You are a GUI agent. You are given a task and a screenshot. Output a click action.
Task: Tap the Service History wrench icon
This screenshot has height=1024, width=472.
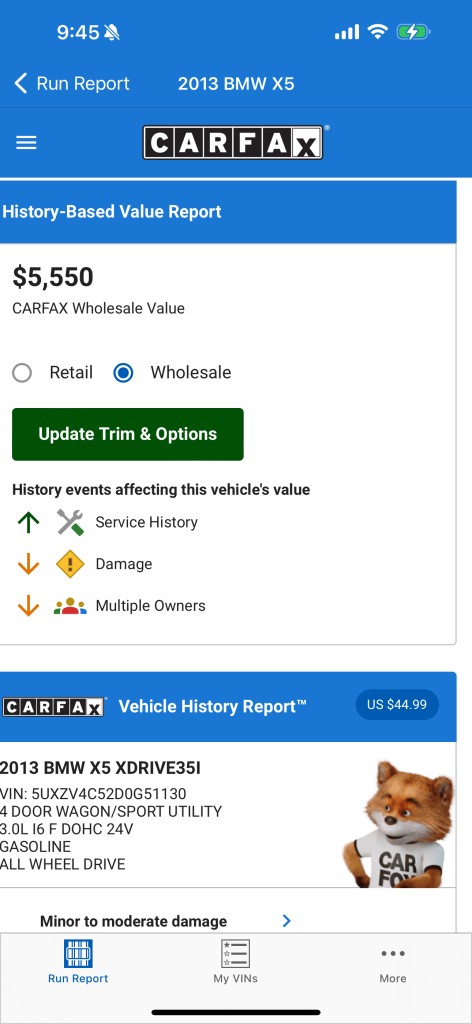(x=70, y=522)
